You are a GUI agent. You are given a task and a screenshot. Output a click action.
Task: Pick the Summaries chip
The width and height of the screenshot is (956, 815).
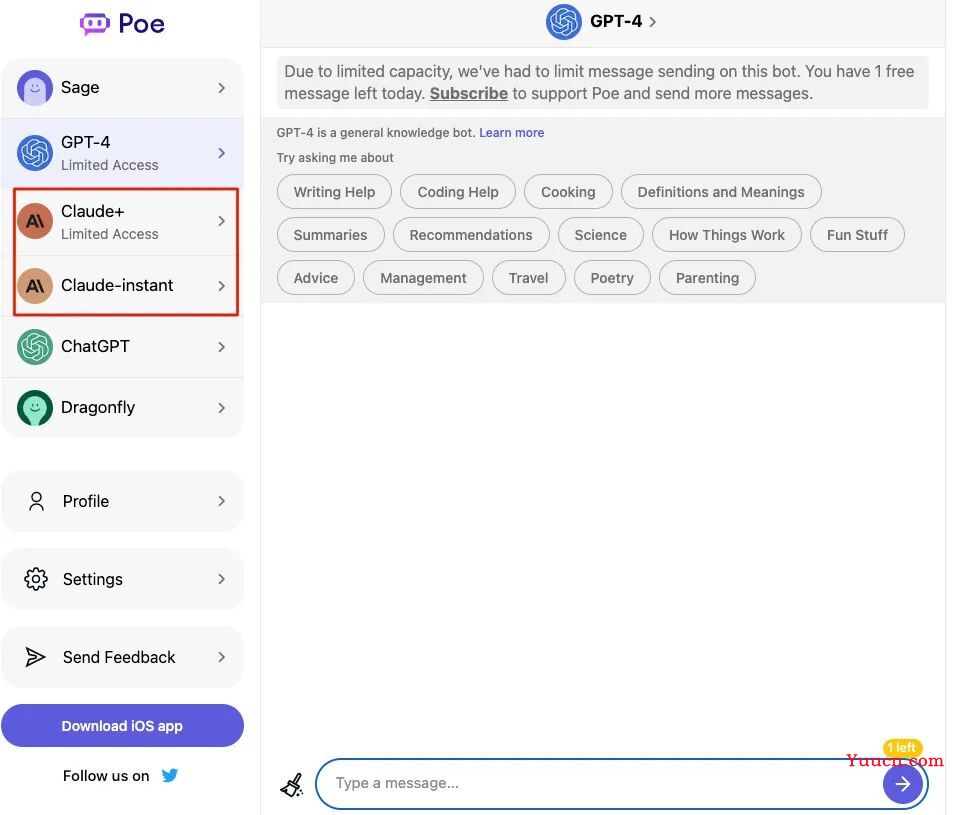330,235
